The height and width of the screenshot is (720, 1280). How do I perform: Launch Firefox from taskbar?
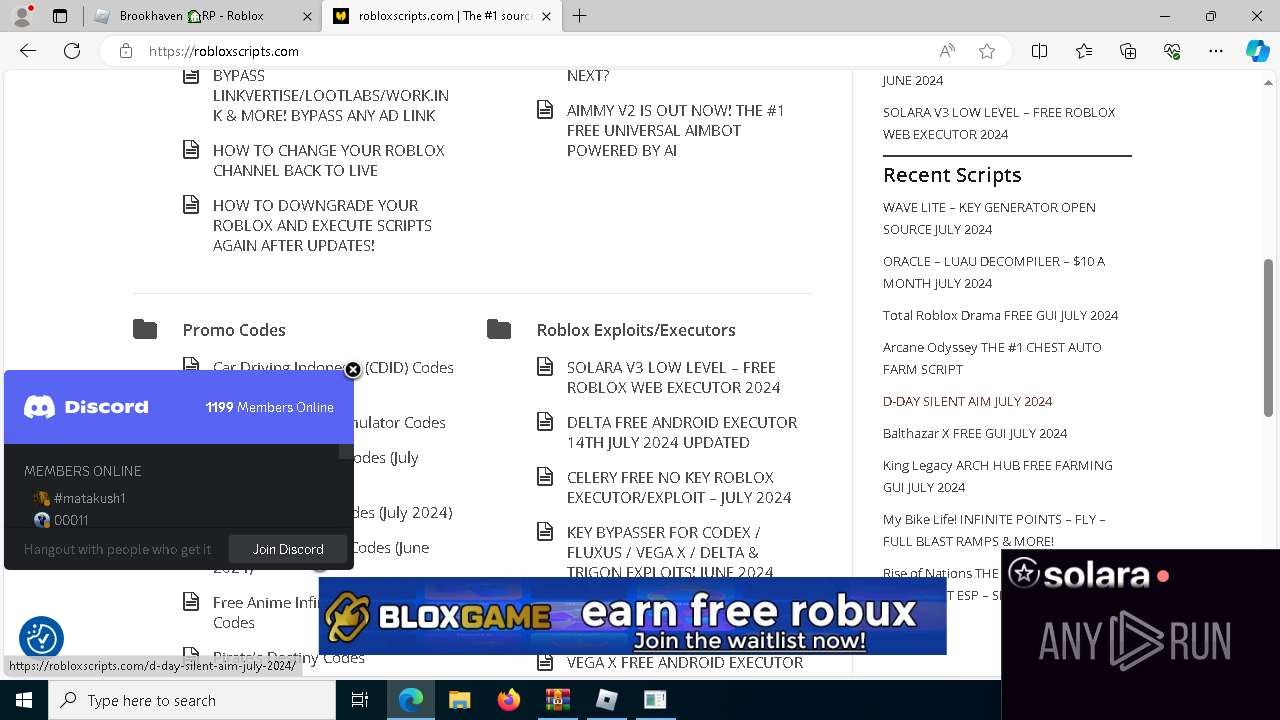tap(509, 700)
